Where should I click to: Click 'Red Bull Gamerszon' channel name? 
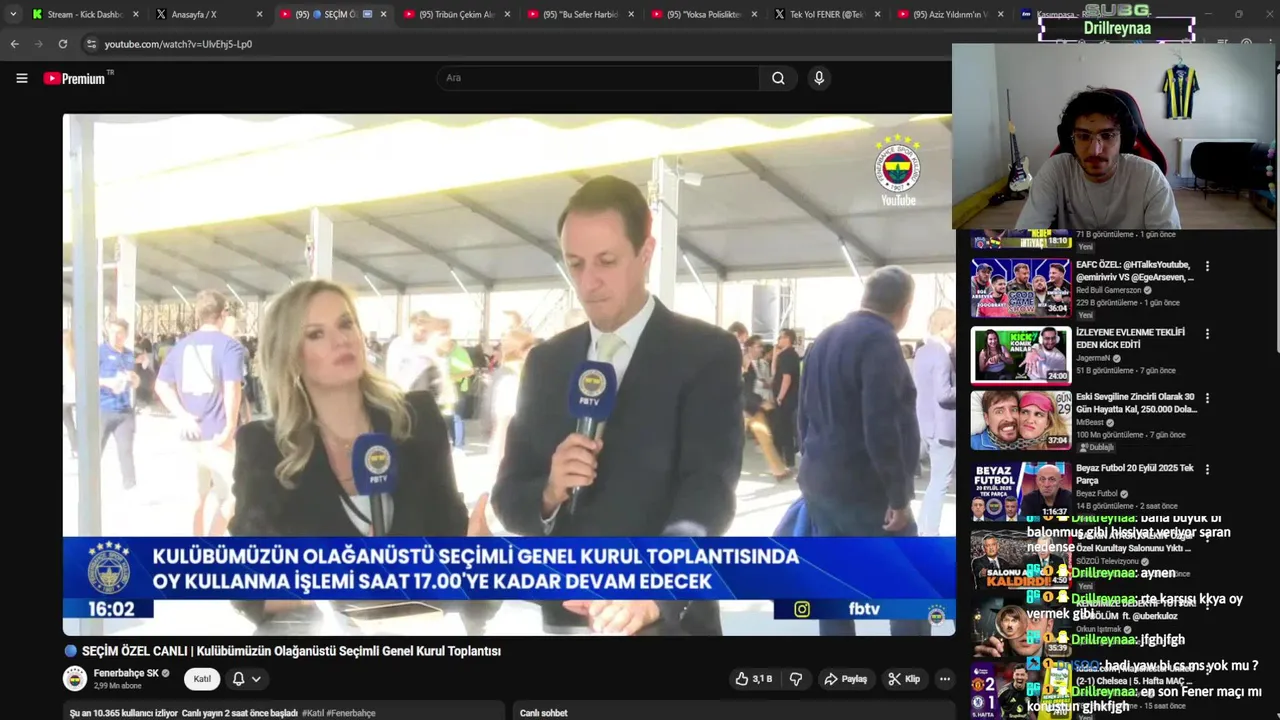tap(1109, 290)
